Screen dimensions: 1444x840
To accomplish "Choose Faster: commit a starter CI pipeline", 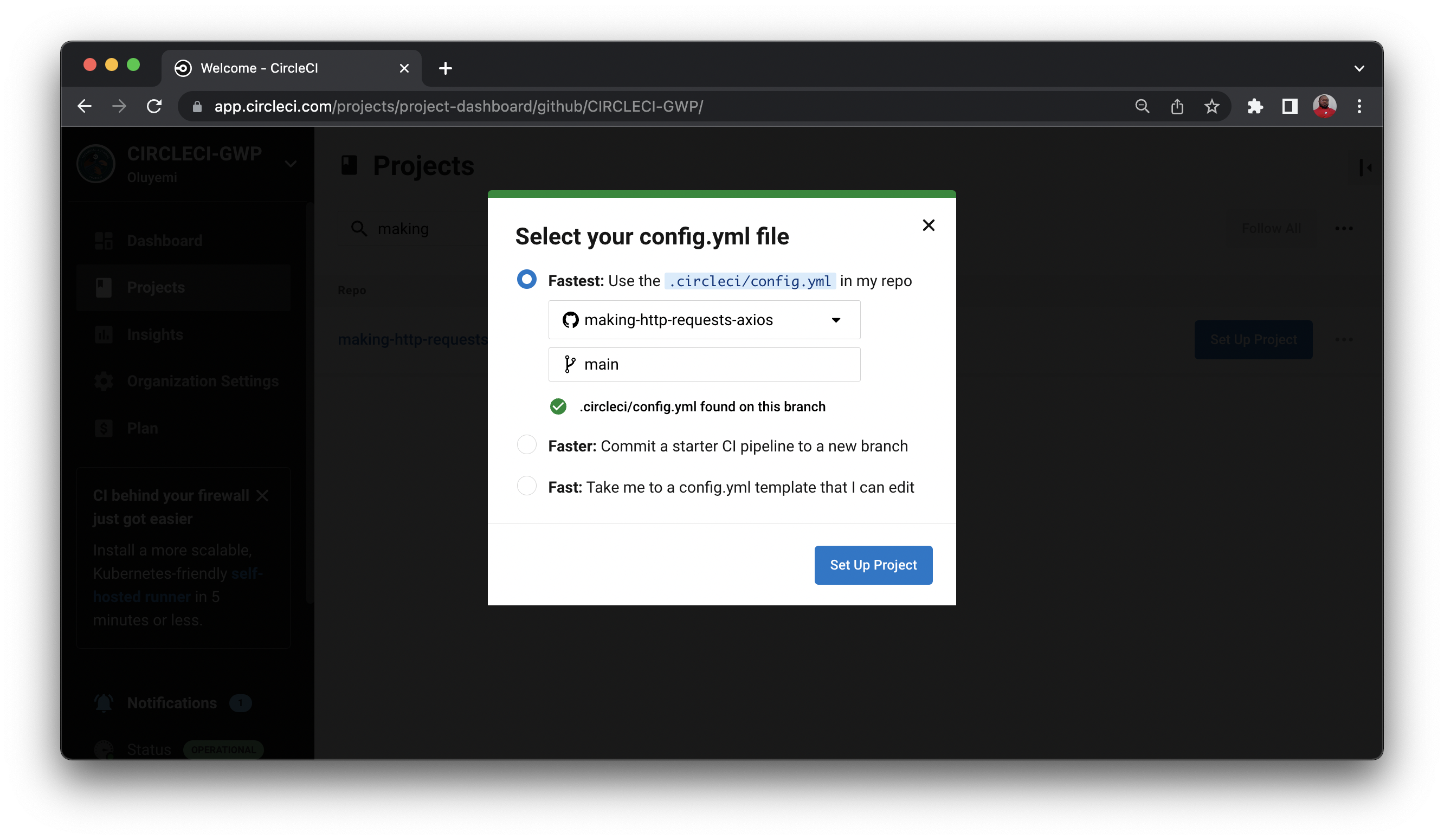I will [x=526, y=444].
